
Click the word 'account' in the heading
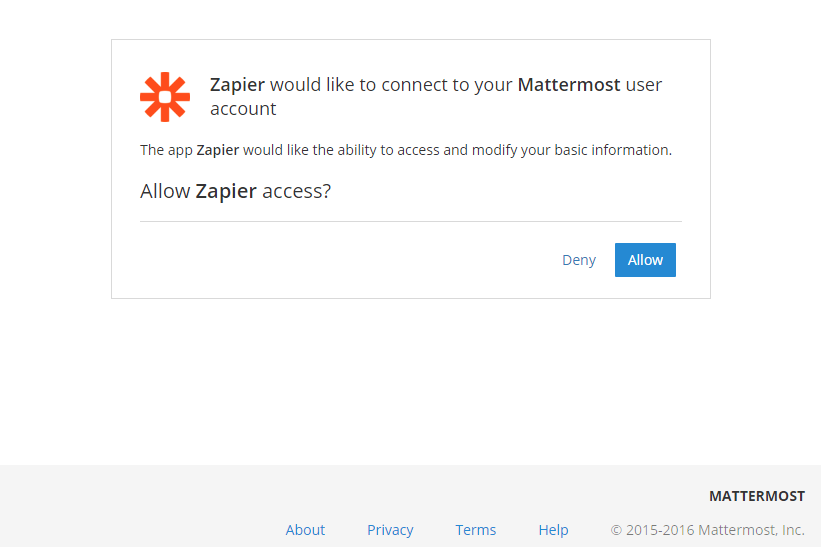(x=243, y=109)
